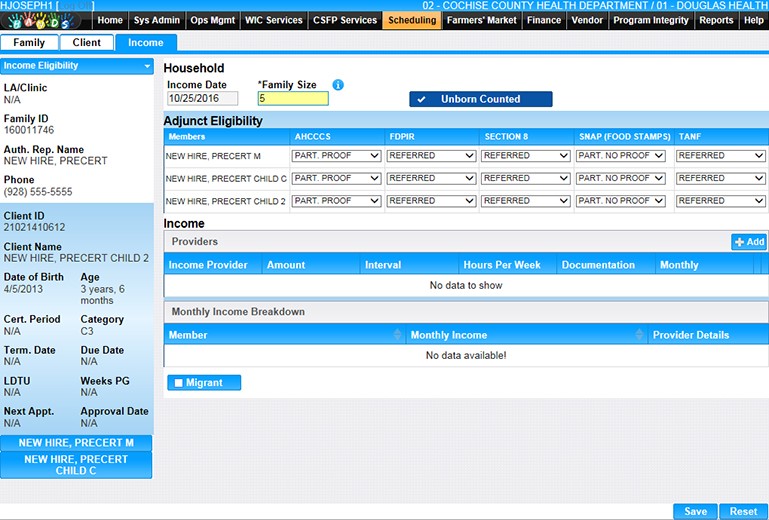
Task: Switch to the Client tab
Action: [x=87, y=43]
